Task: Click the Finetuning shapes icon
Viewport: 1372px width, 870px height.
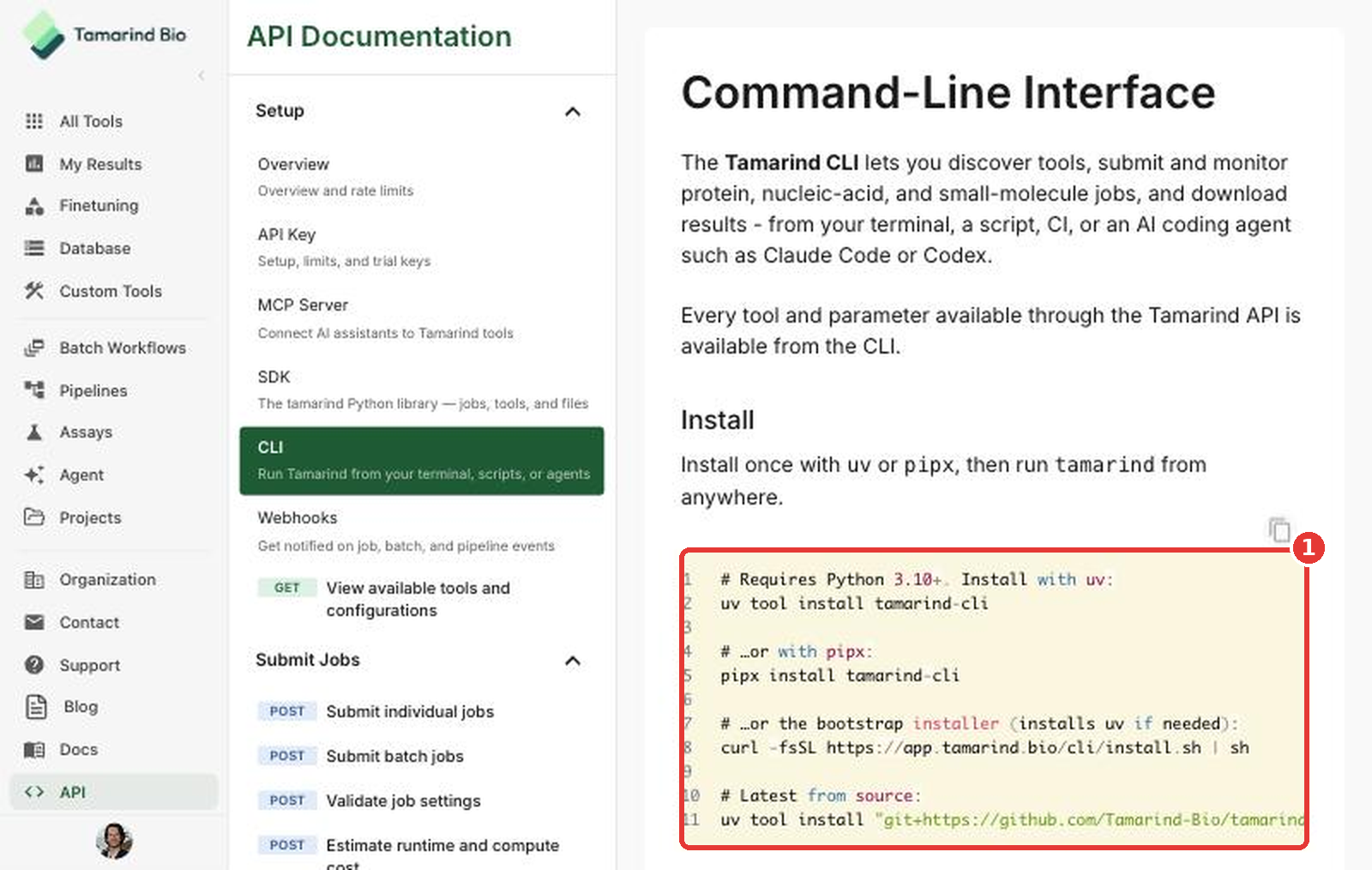Action: [34, 206]
